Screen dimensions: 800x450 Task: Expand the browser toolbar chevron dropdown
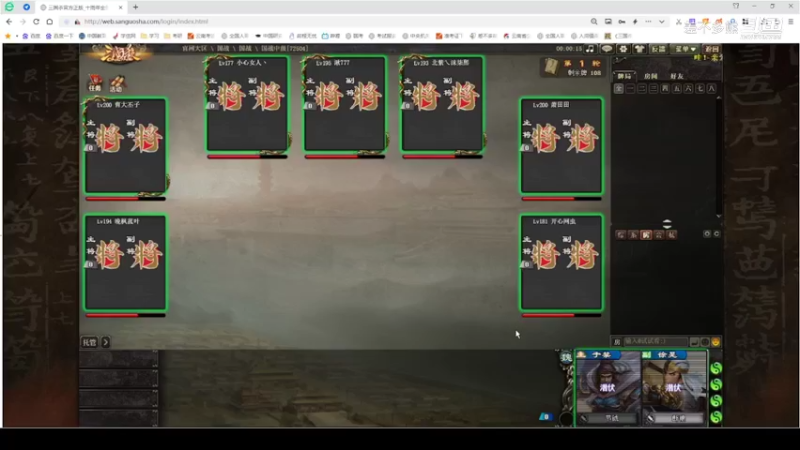tap(662, 21)
